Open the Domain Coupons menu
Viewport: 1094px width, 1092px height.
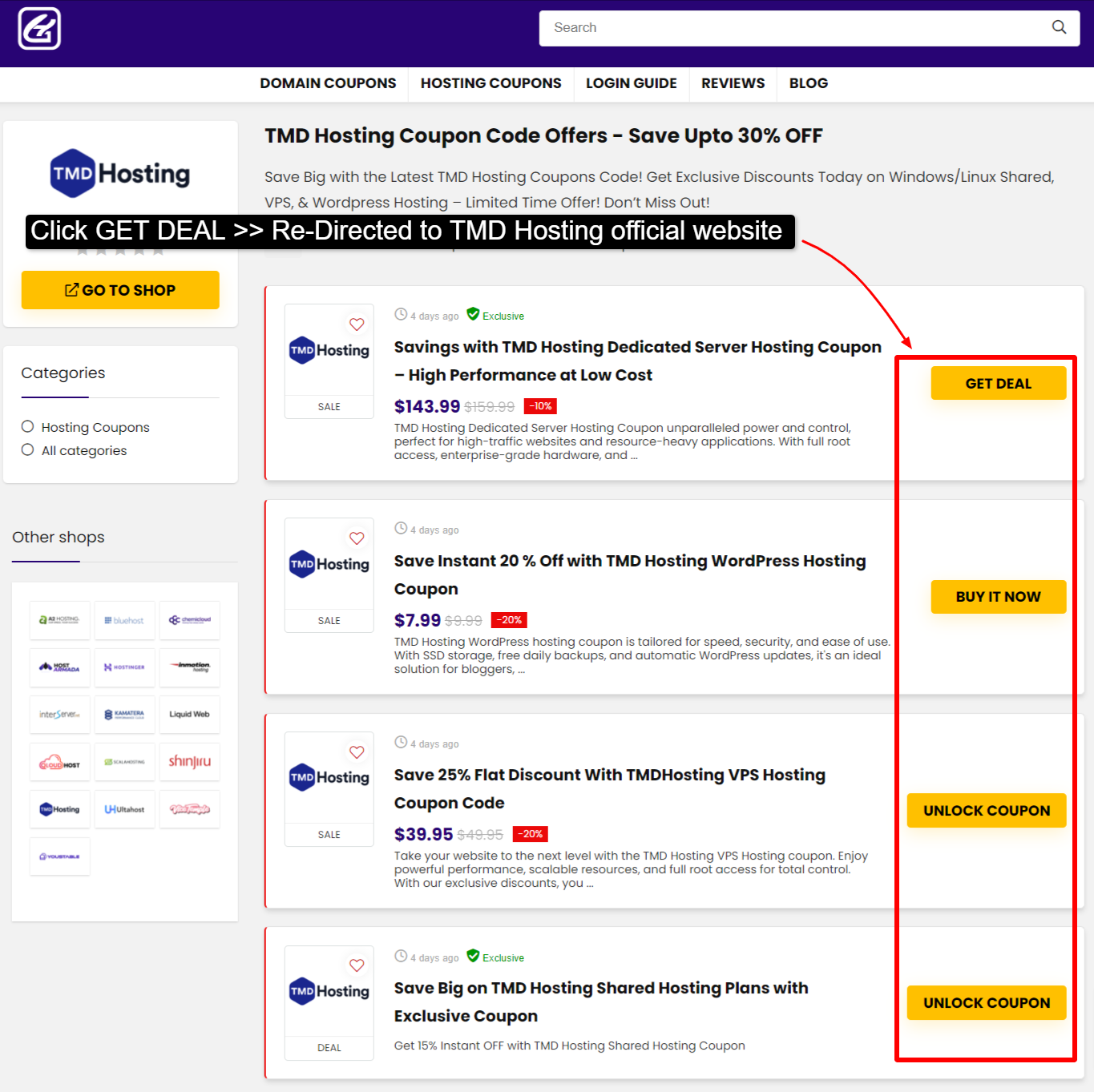(x=328, y=83)
